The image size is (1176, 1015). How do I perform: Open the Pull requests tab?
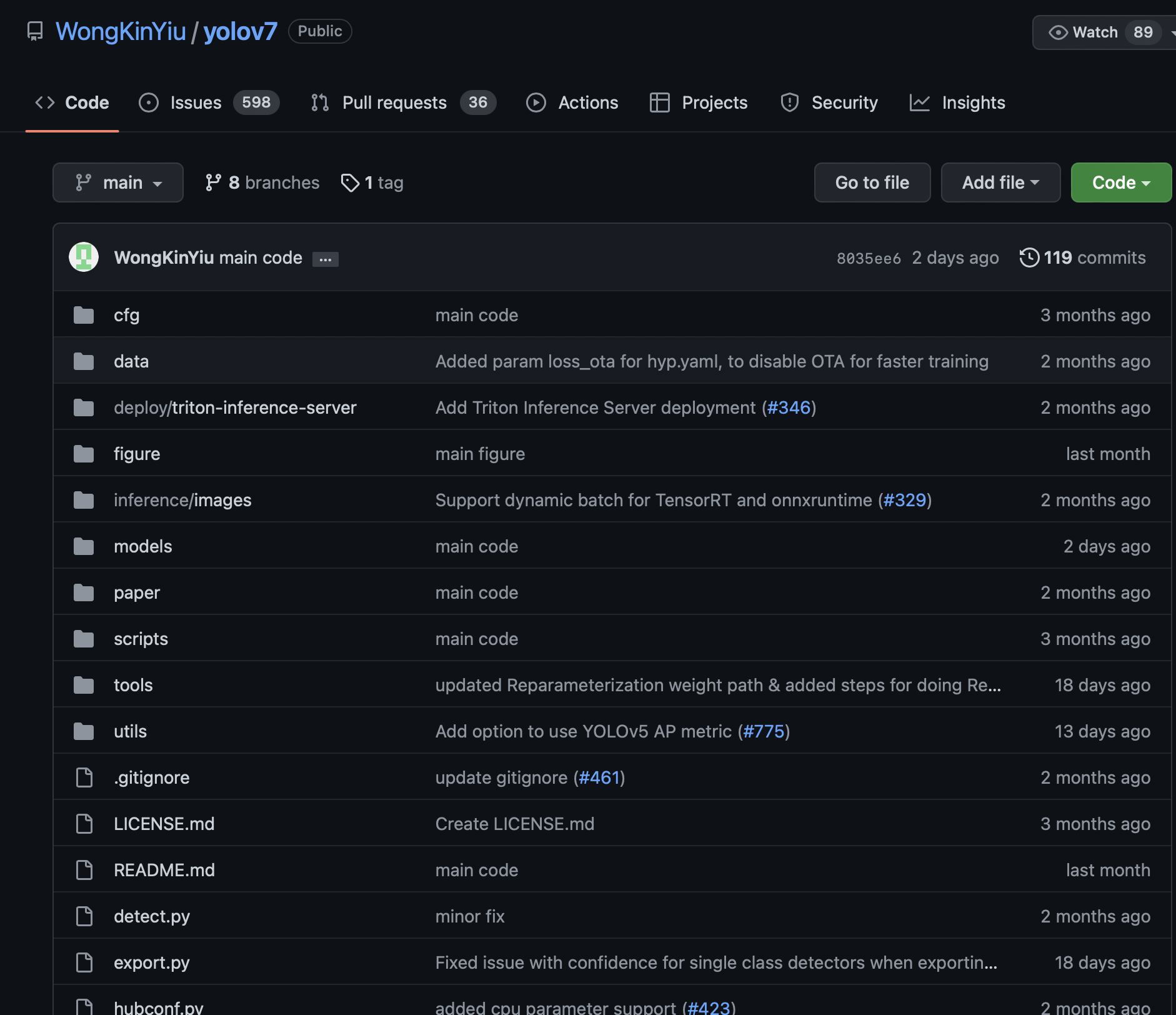(x=394, y=102)
